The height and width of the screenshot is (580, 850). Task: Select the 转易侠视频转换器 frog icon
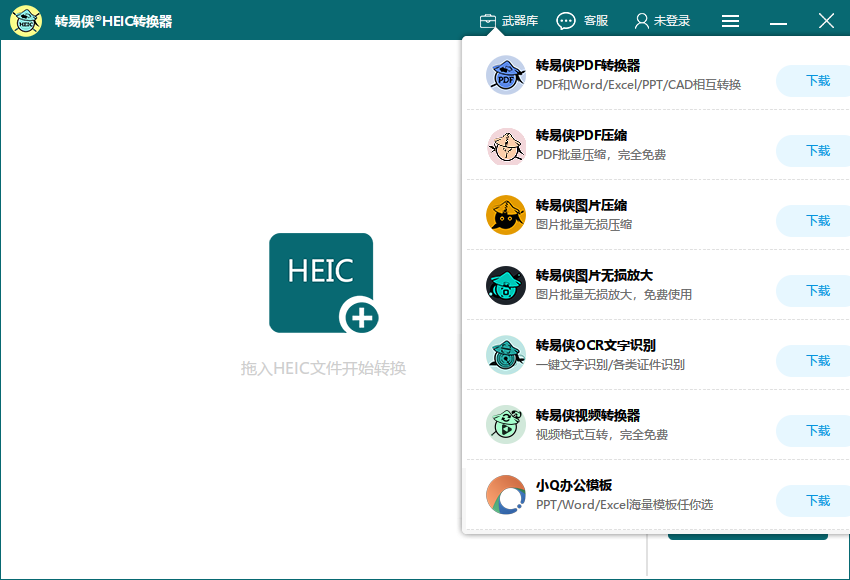[x=506, y=424]
